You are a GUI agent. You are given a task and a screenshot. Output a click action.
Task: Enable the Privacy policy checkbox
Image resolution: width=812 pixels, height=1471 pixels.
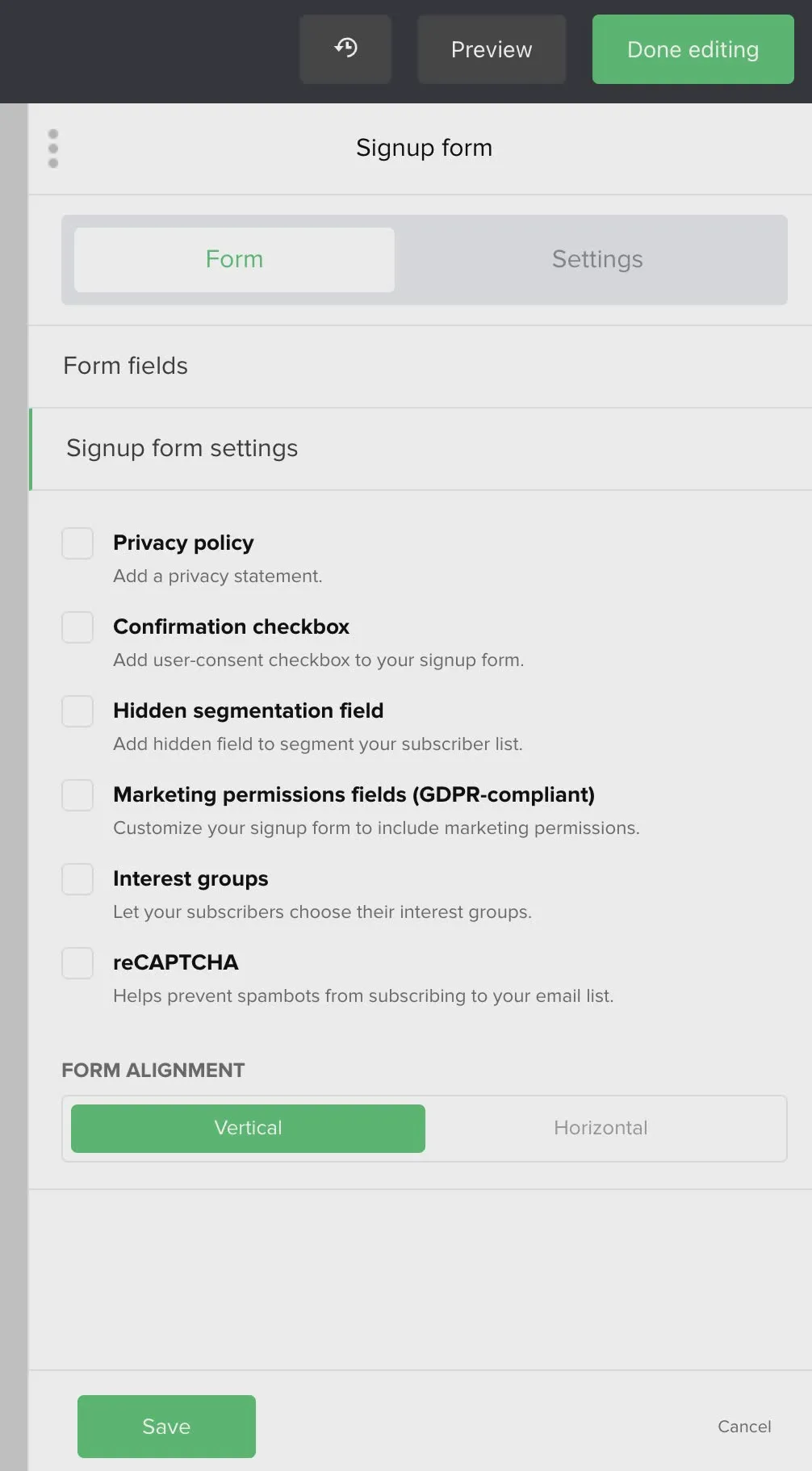coord(77,543)
